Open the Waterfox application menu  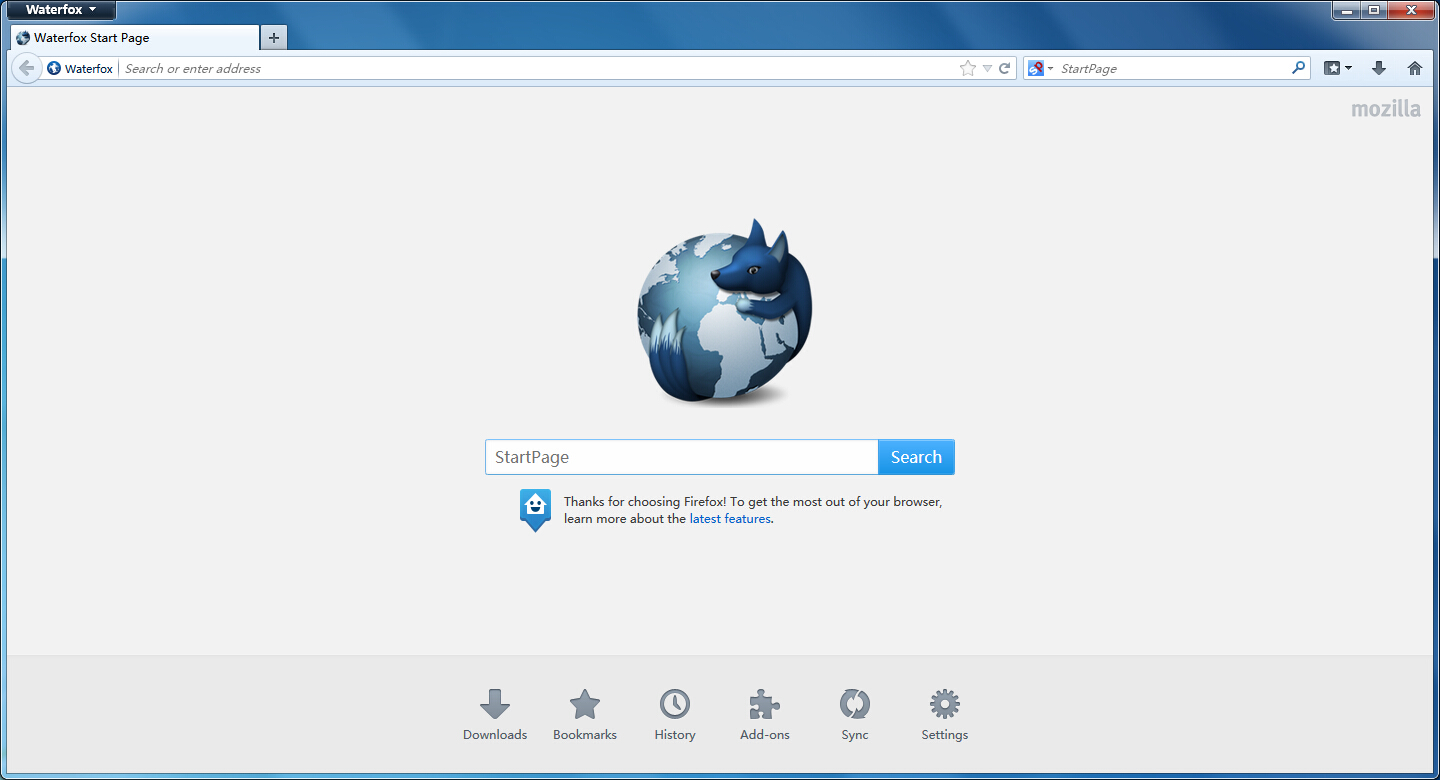(x=61, y=10)
